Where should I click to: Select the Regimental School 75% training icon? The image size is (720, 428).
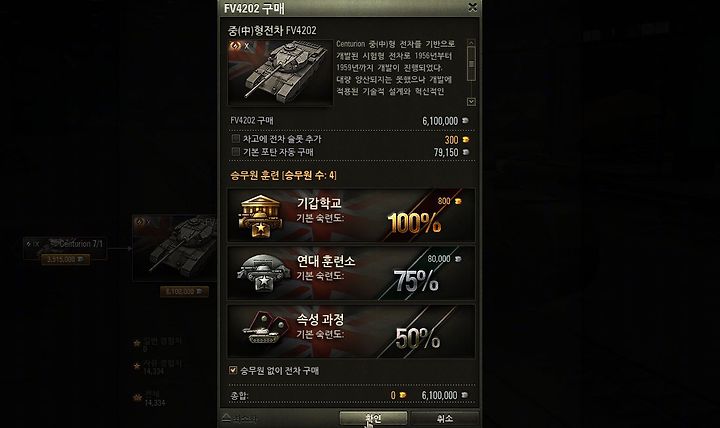click(x=263, y=274)
